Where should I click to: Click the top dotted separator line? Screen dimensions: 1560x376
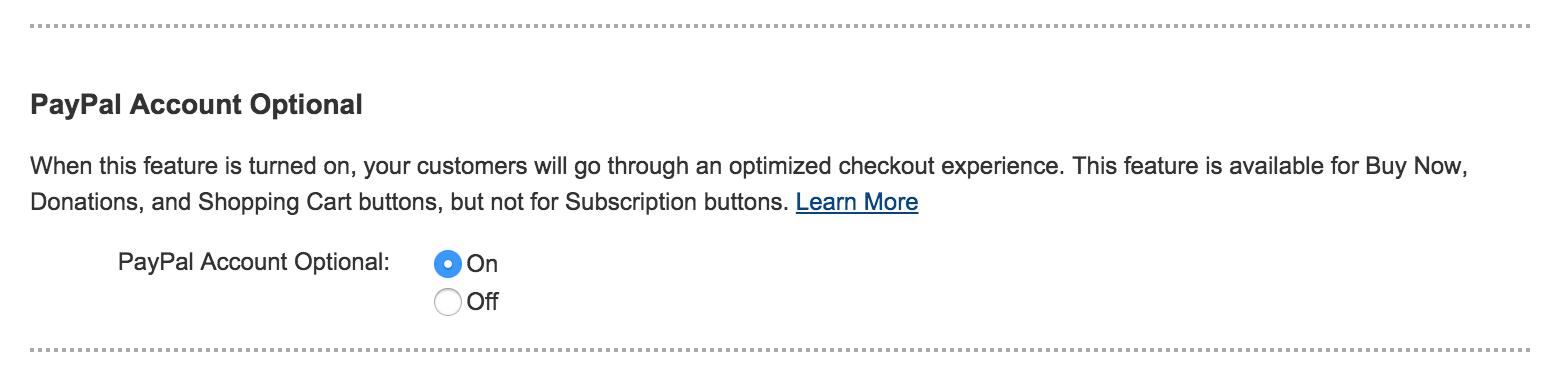pos(780,25)
